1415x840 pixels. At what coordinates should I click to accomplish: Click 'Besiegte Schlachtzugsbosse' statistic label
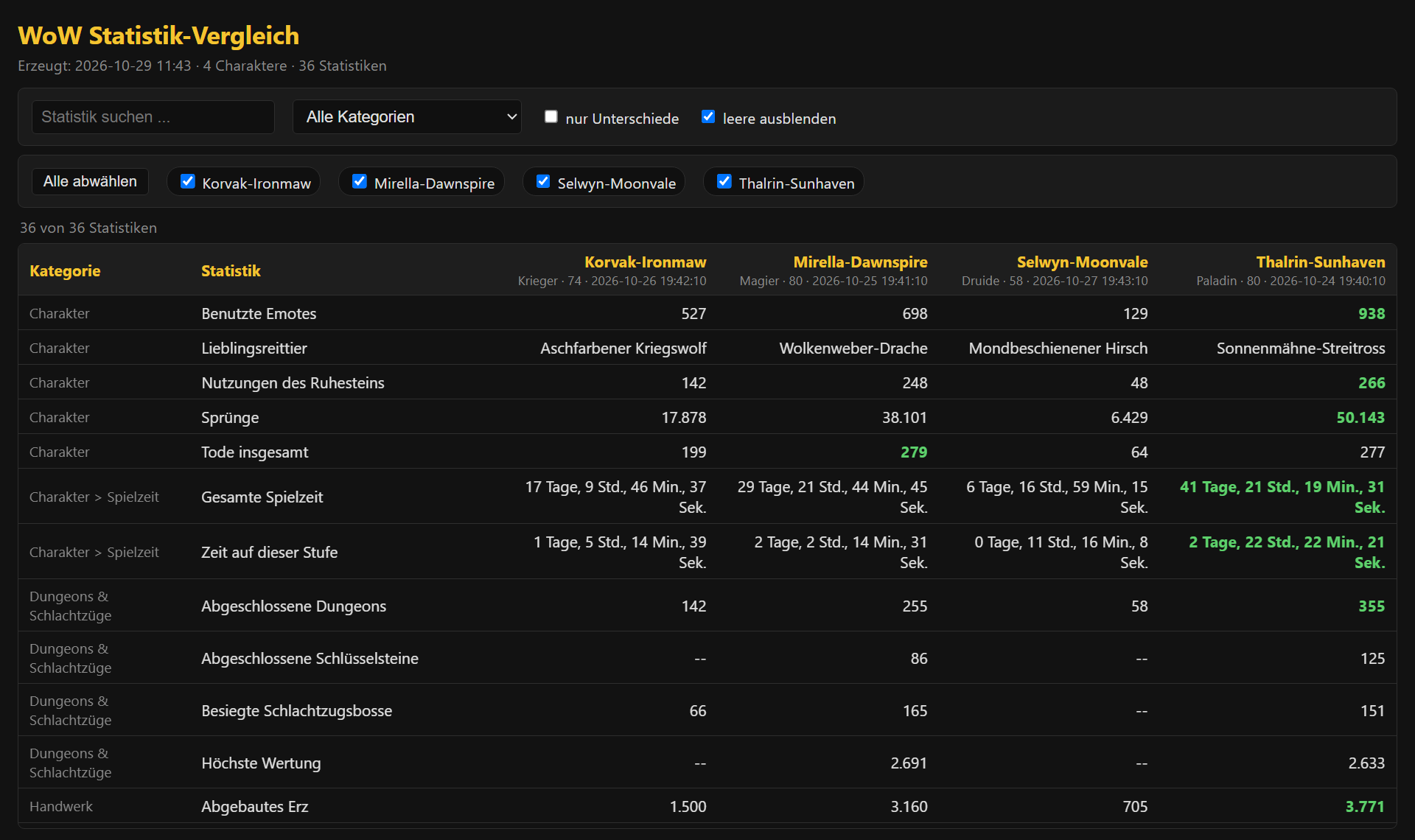(x=296, y=710)
